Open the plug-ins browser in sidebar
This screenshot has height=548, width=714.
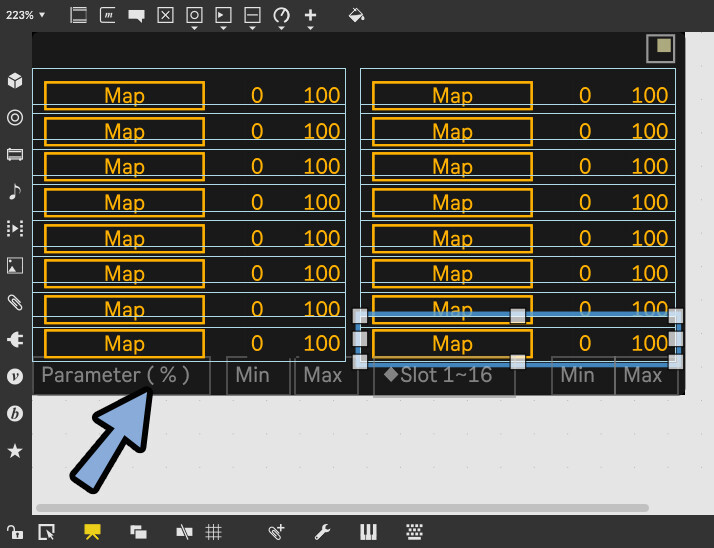pyautogui.click(x=15, y=339)
